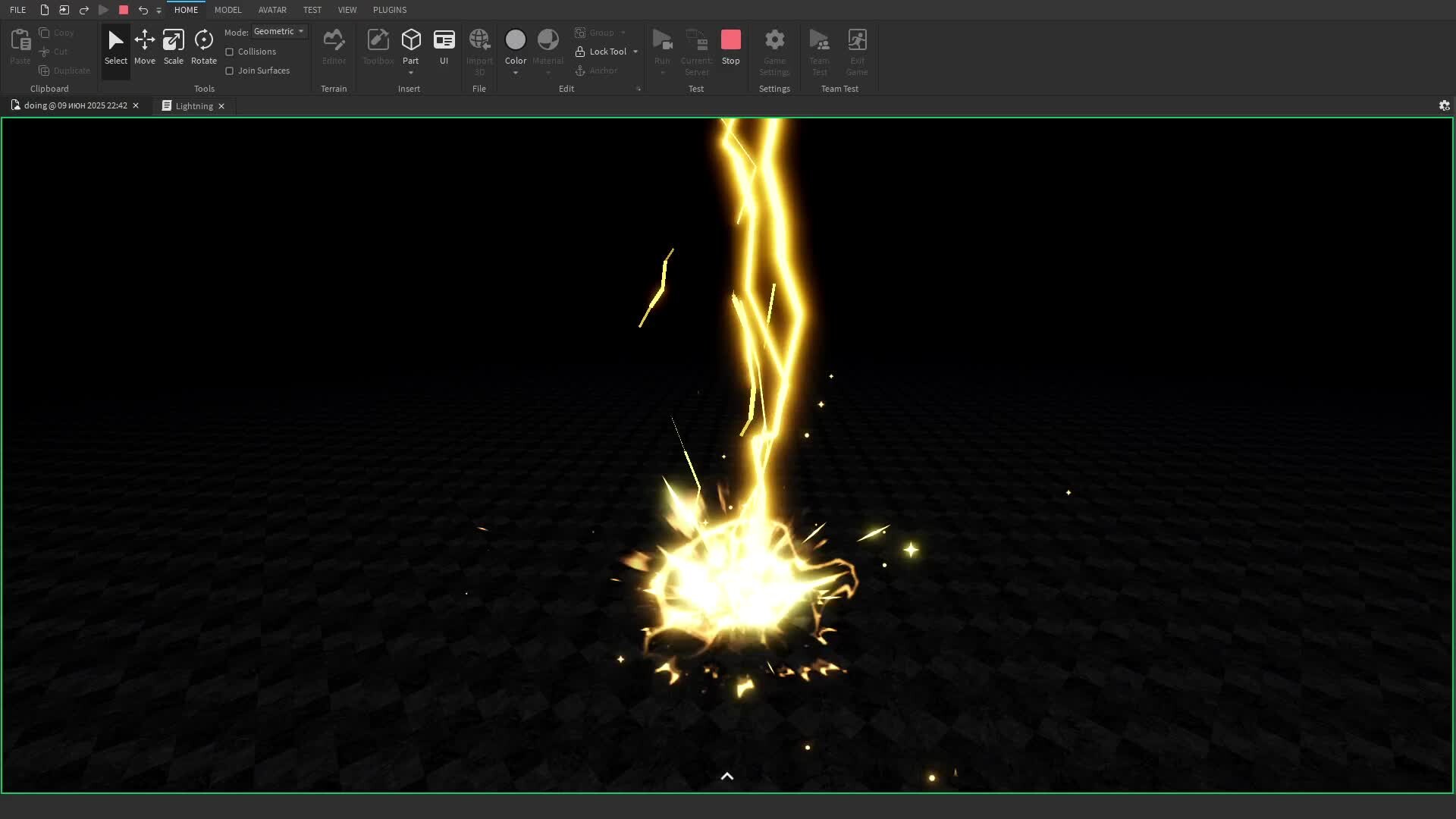Expand the Part dropdown arrow
Image resolution: width=1456 pixels, height=819 pixels.
tap(410, 73)
